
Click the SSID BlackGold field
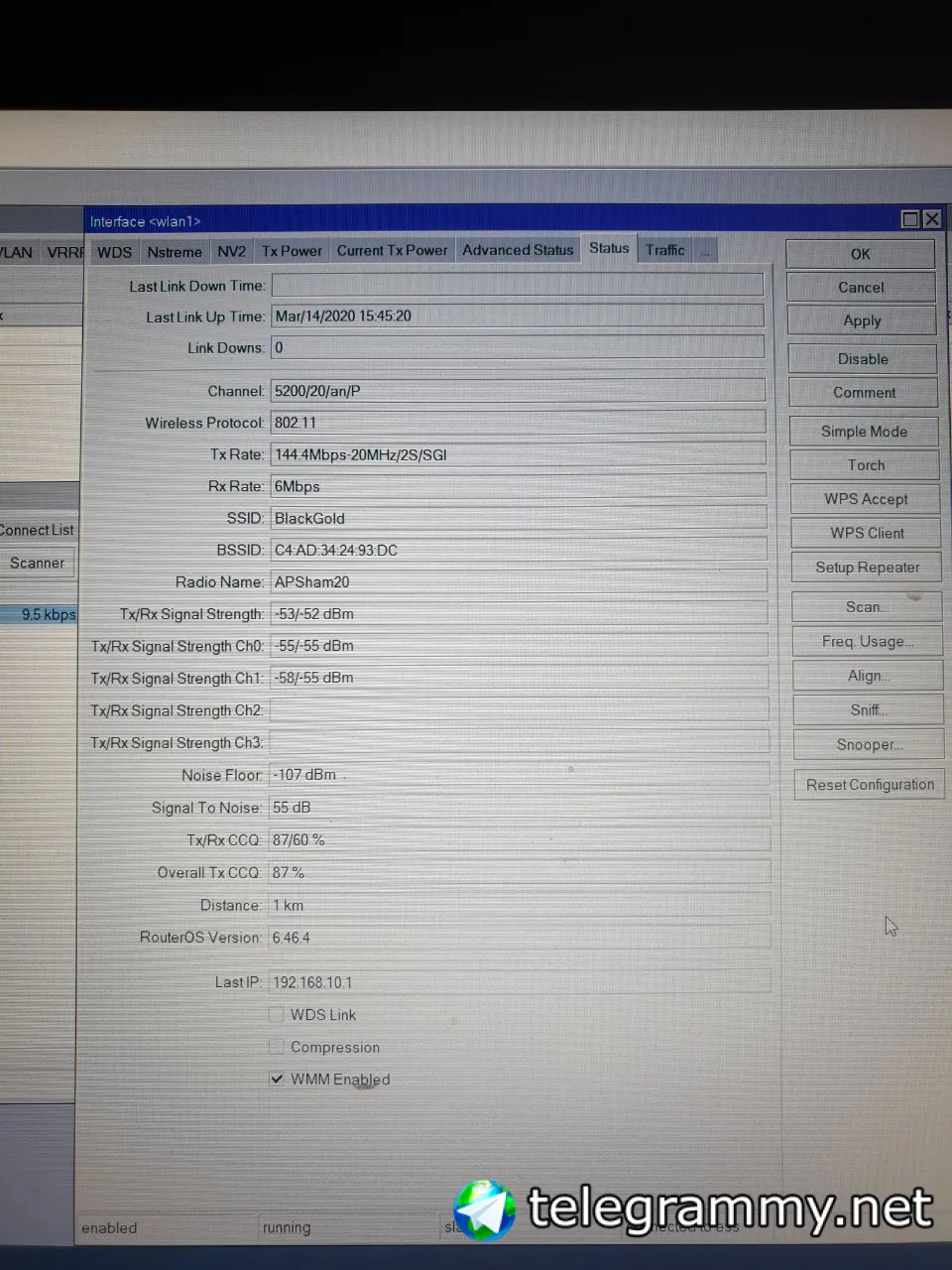coord(519,518)
